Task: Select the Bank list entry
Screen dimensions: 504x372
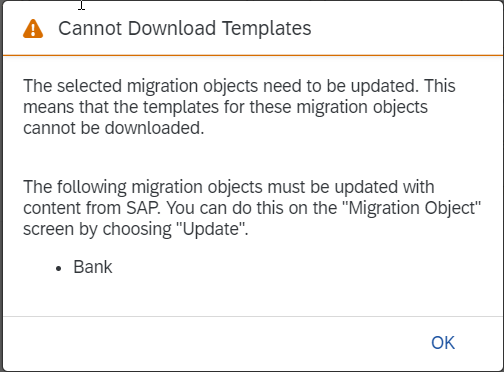Action: coord(93,267)
